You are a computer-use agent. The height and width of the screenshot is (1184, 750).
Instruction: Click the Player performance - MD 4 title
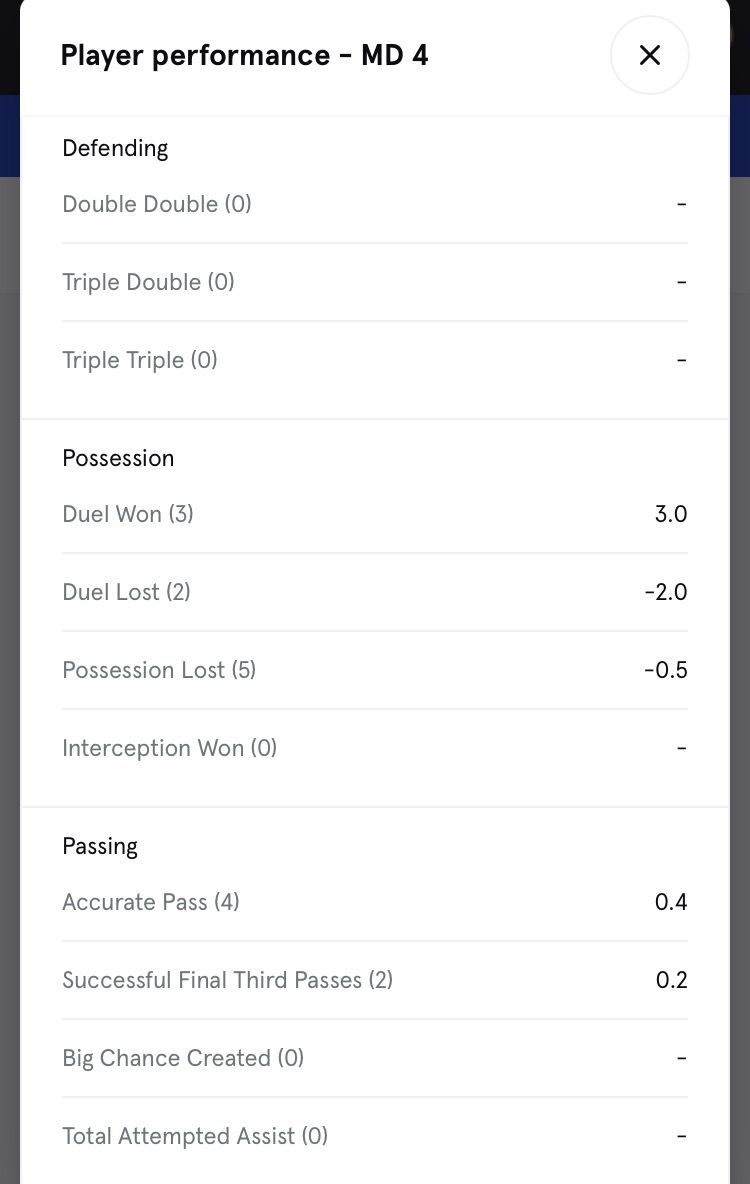click(x=244, y=55)
